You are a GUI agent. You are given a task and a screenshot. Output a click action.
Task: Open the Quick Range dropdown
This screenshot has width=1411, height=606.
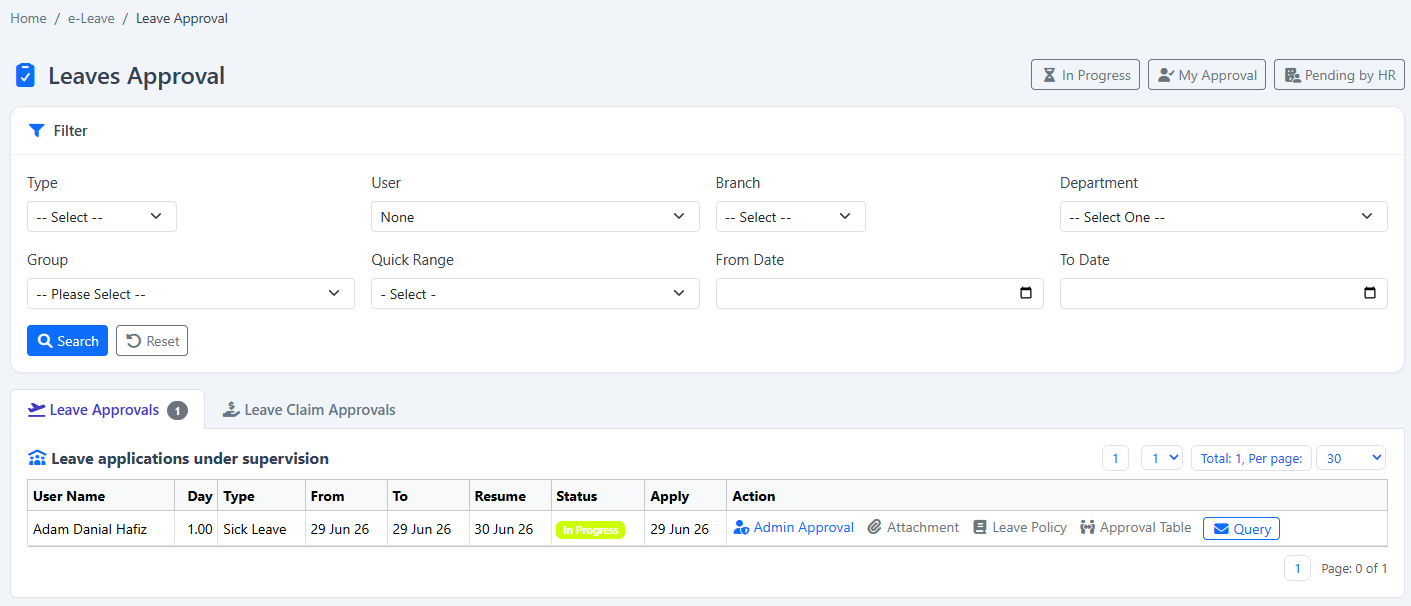[535, 294]
